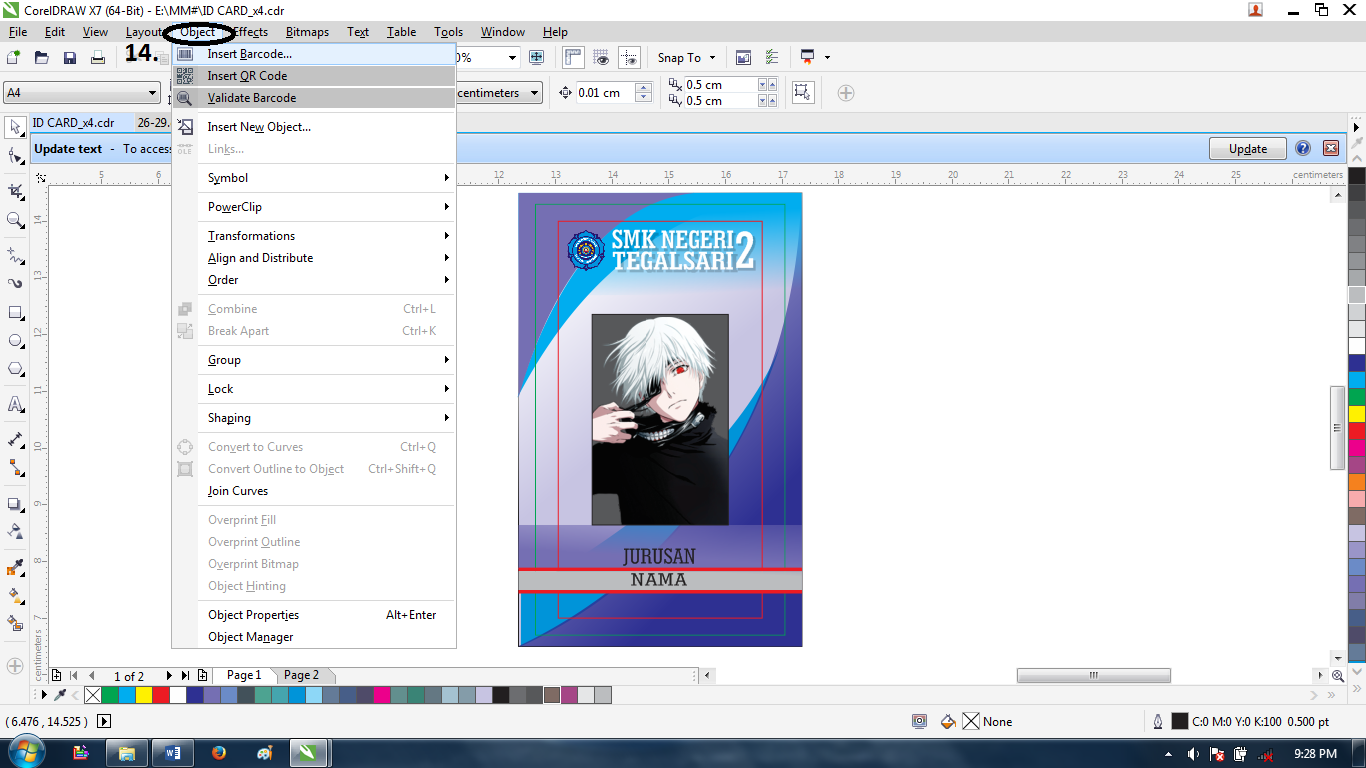This screenshot has height=768, width=1366.
Task: Toggle guidelines visibility on the toolbar
Action: click(x=629, y=57)
